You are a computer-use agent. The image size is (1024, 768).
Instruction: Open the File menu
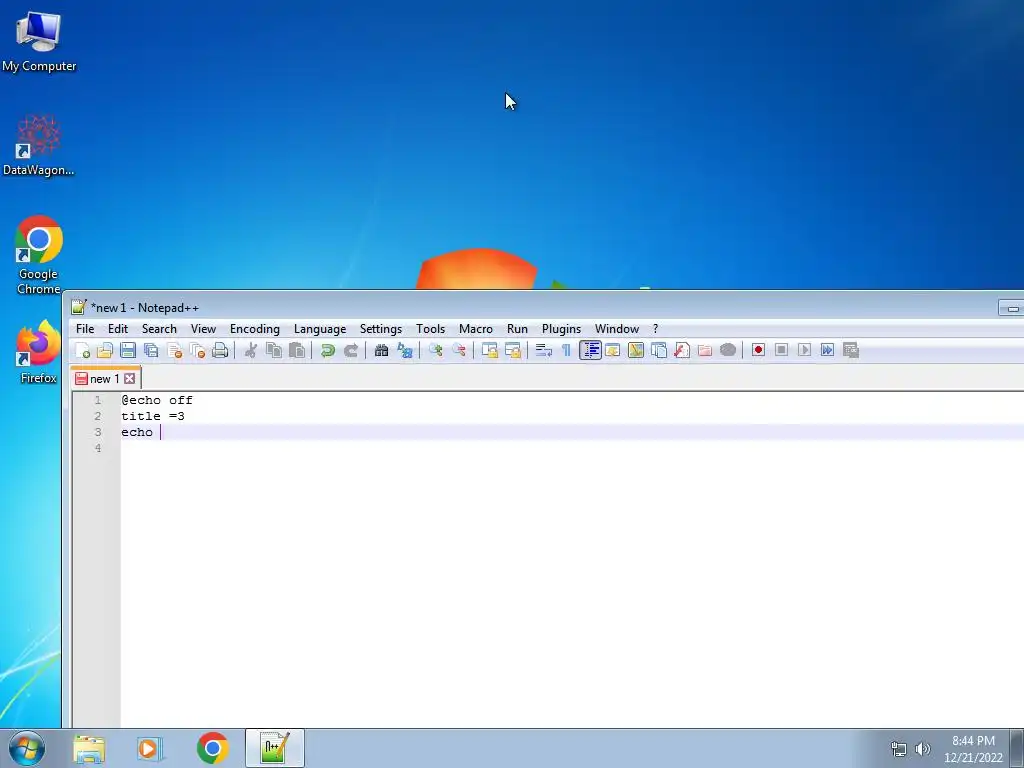click(85, 329)
